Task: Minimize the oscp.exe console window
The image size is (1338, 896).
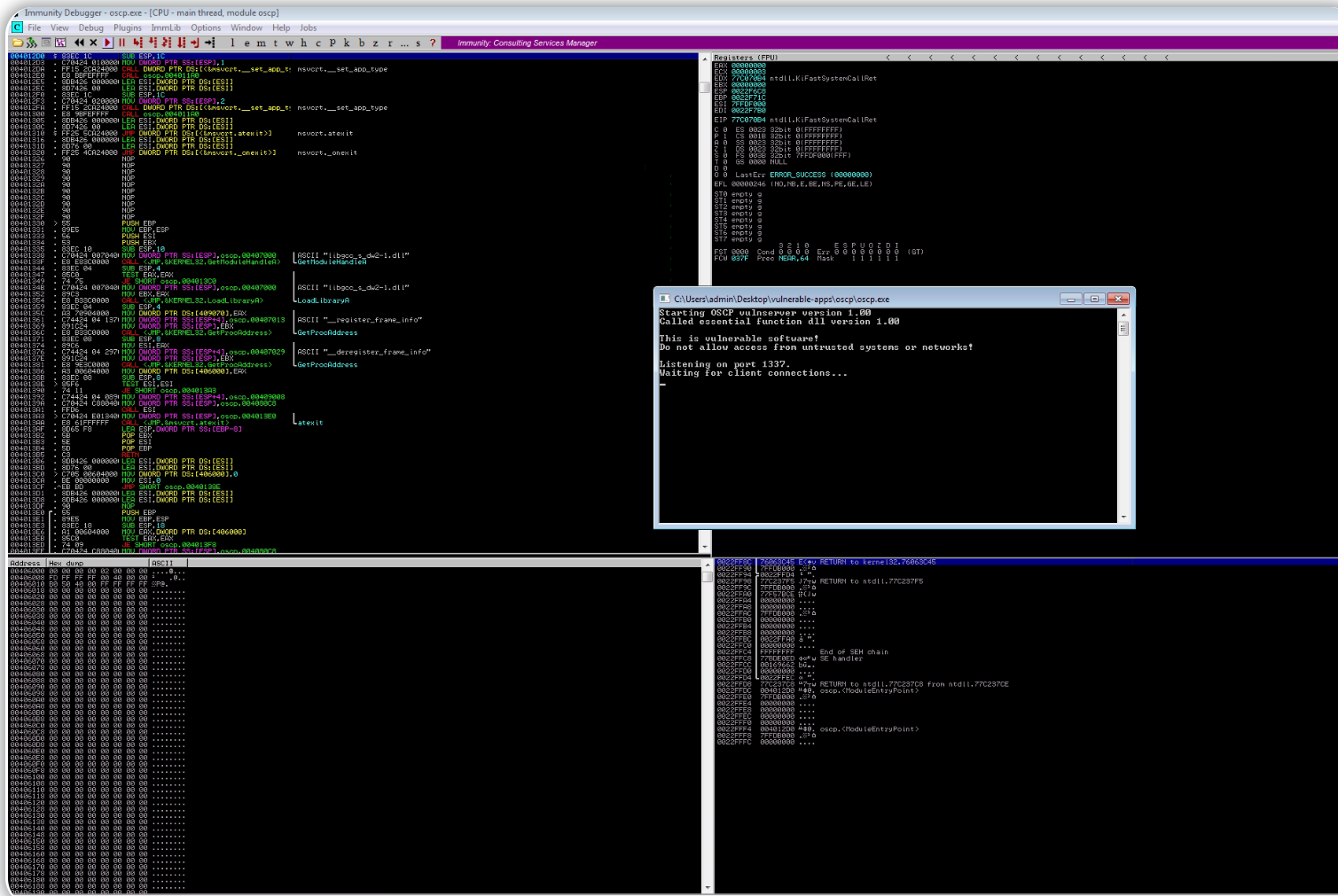Action: tap(1071, 299)
